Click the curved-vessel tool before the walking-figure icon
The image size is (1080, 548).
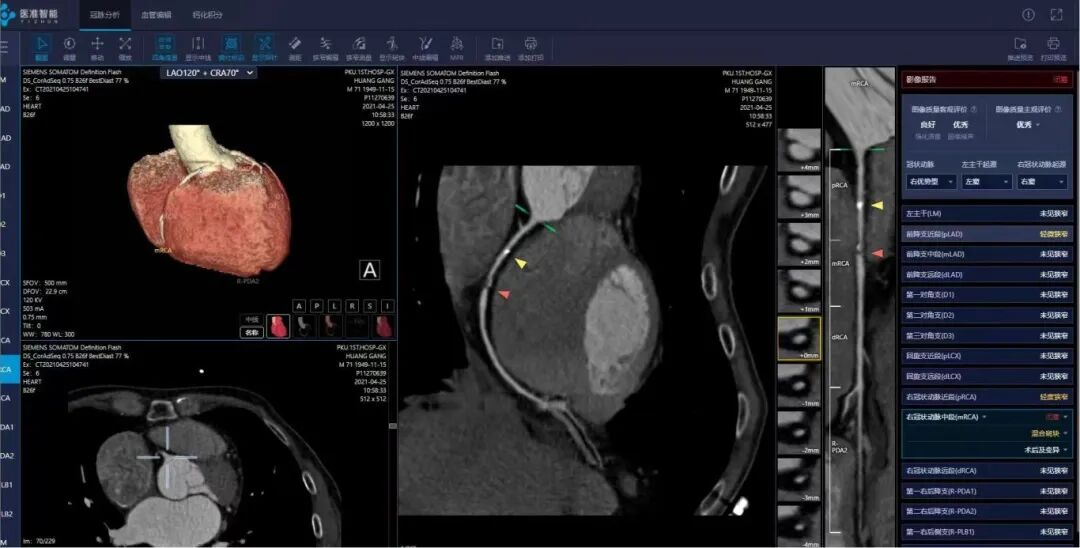click(x=359, y=48)
